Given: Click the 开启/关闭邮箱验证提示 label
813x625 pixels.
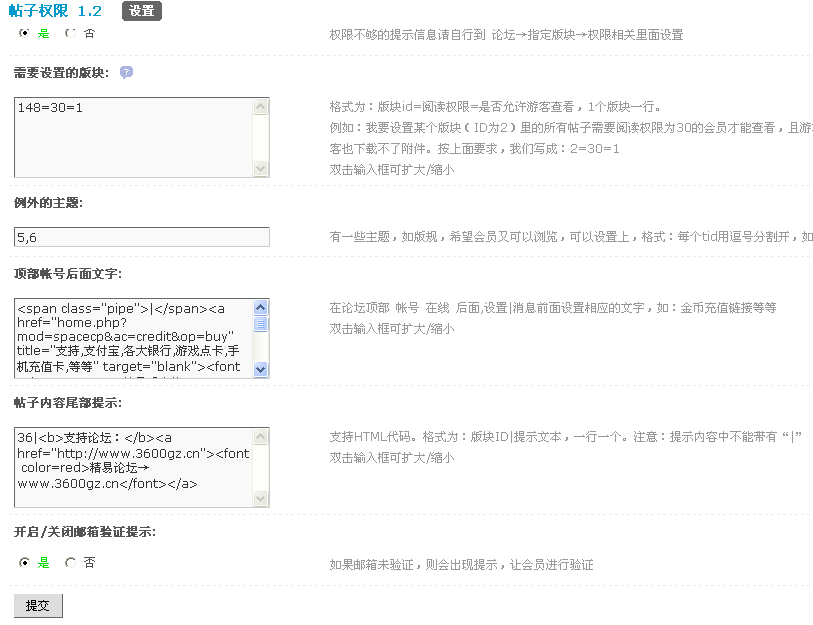Looking at the screenshot, I should click(85, 532).
